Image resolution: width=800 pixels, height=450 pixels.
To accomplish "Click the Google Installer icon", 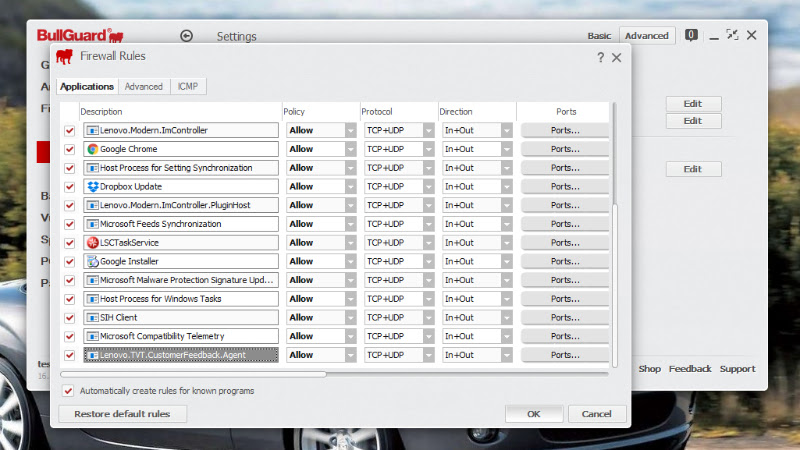I will pos(92,261).
